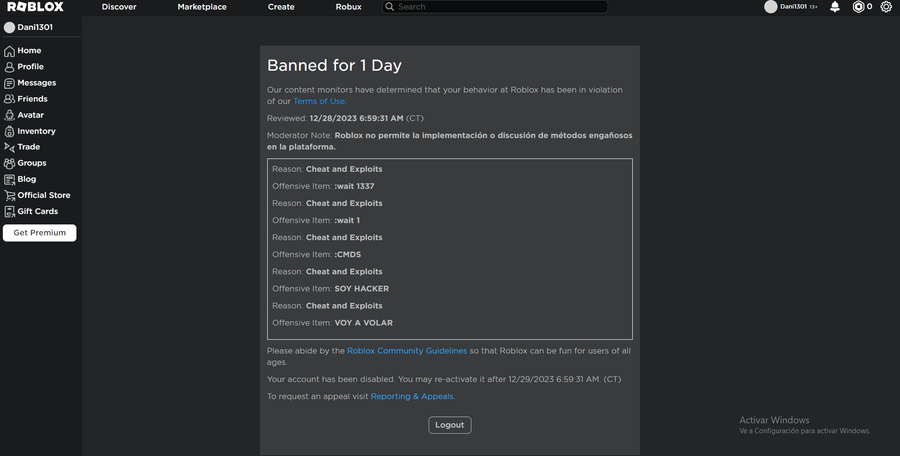Open the settings gear icon
The height and width of the screenshot is (456, 900).
(x=886, y=7)
